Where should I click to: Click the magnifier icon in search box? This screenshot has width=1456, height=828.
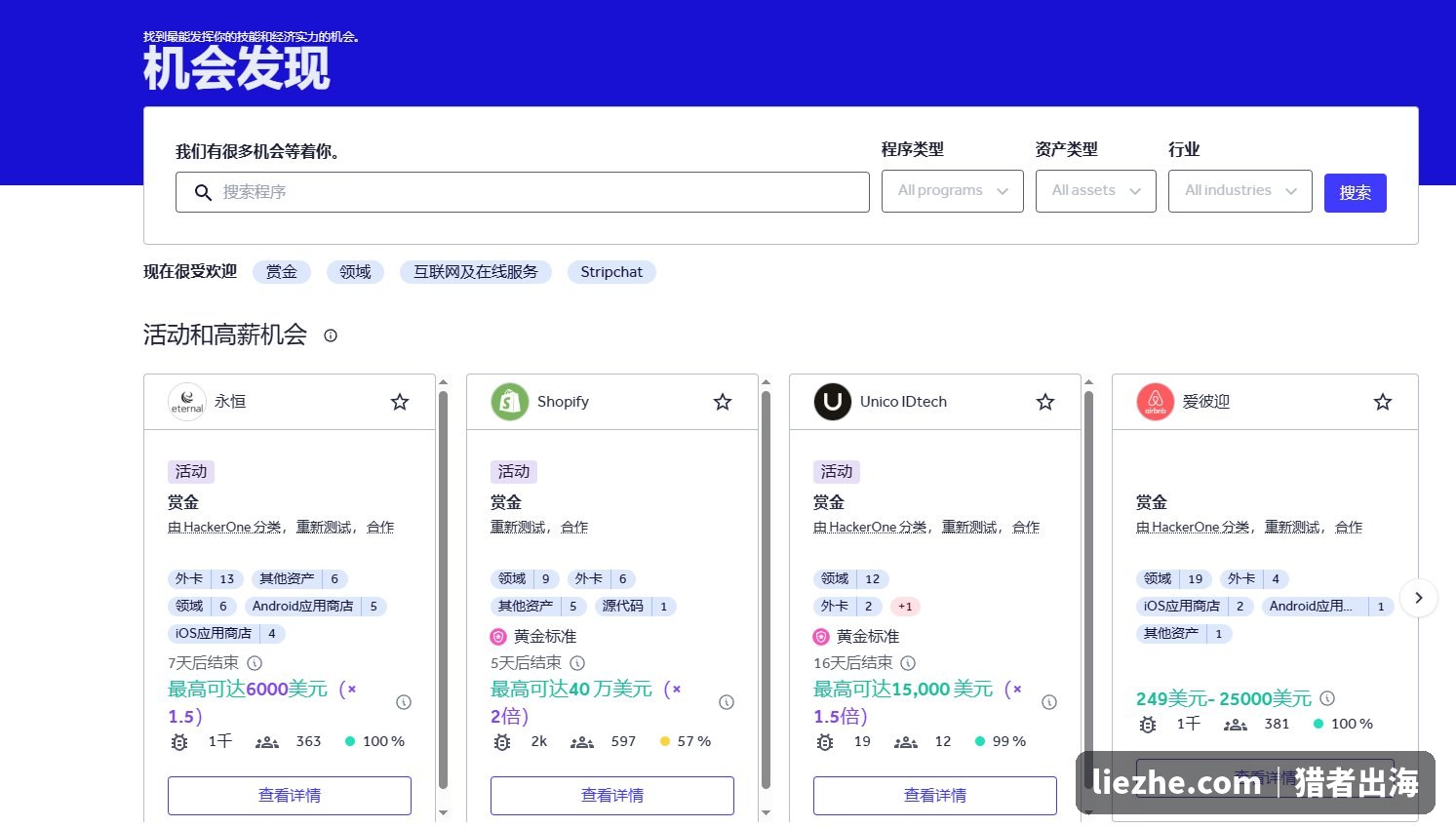(x=203, y=193)
